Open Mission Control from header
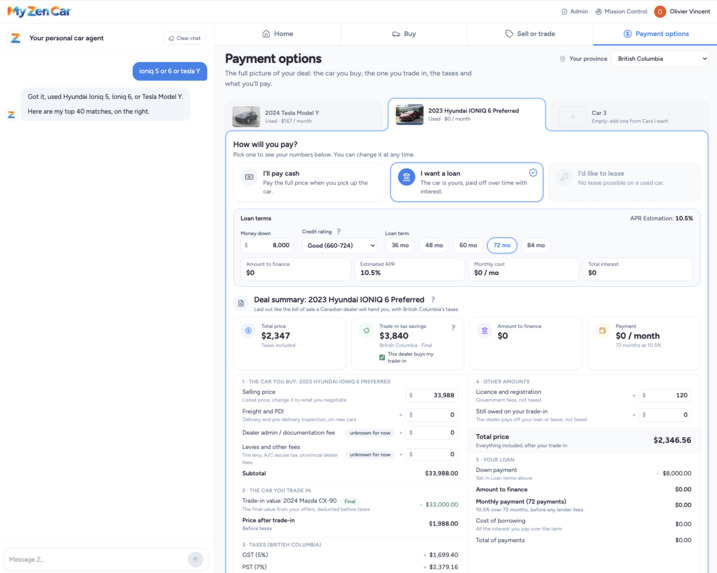This screenshot has width=717, height=573. [621, 11]
